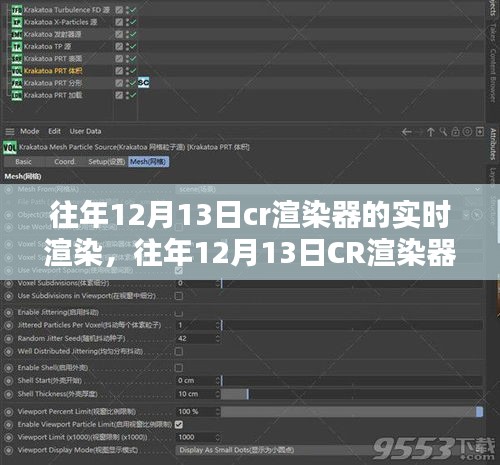The height and width of the screenshot is (465, 500).
Task: Open the Edit menu
Action: coord(54,131)
